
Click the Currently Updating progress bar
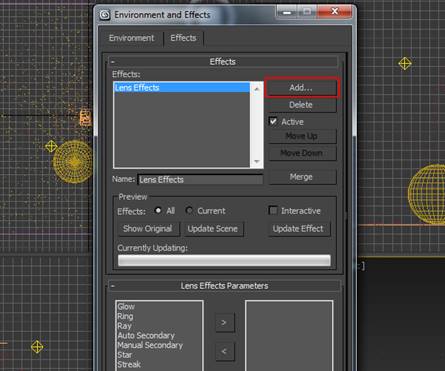coord(224,260)
